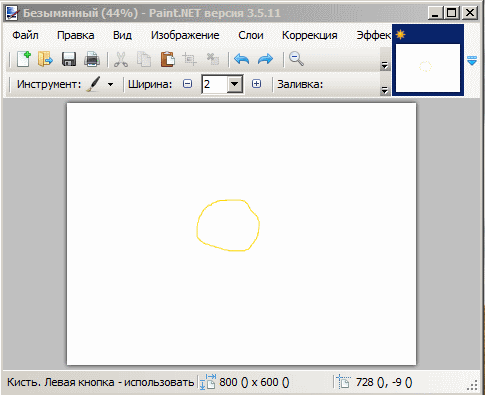Close the Paint.NET window
Viewport: 485px width, 395px height.
pos(470,13)
